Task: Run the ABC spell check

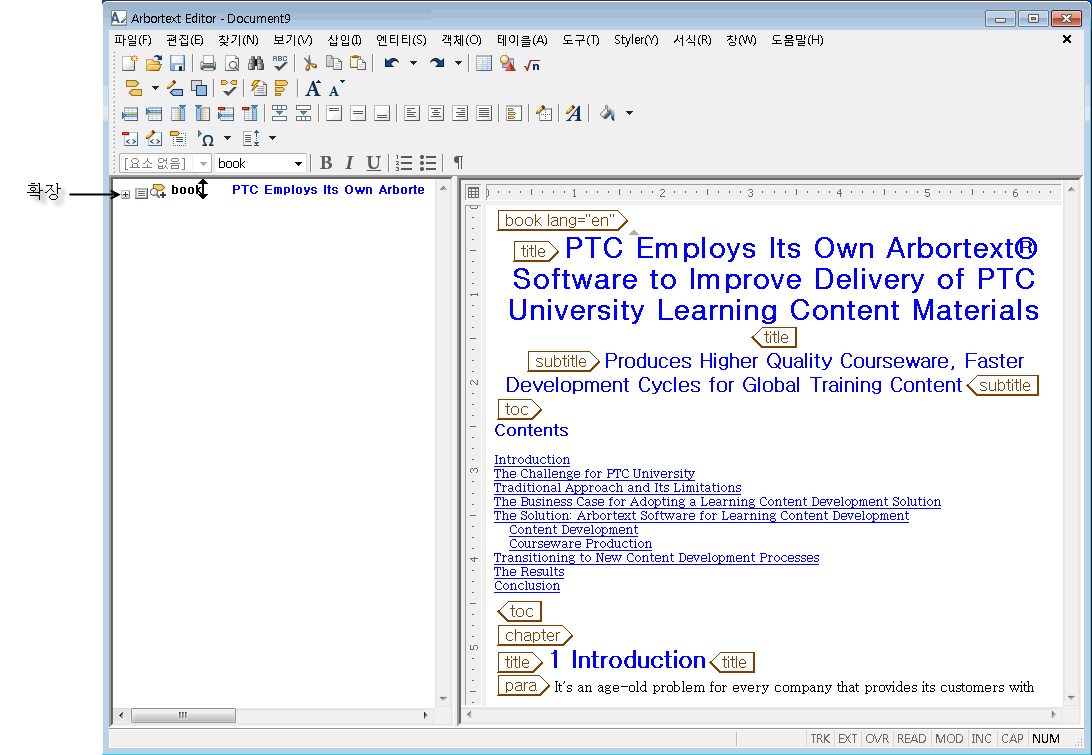Action: pos(280,64)
